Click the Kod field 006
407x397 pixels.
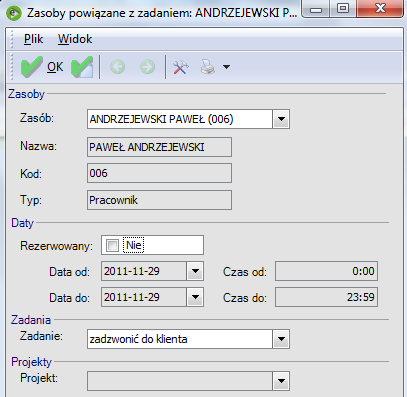[159, 173]
